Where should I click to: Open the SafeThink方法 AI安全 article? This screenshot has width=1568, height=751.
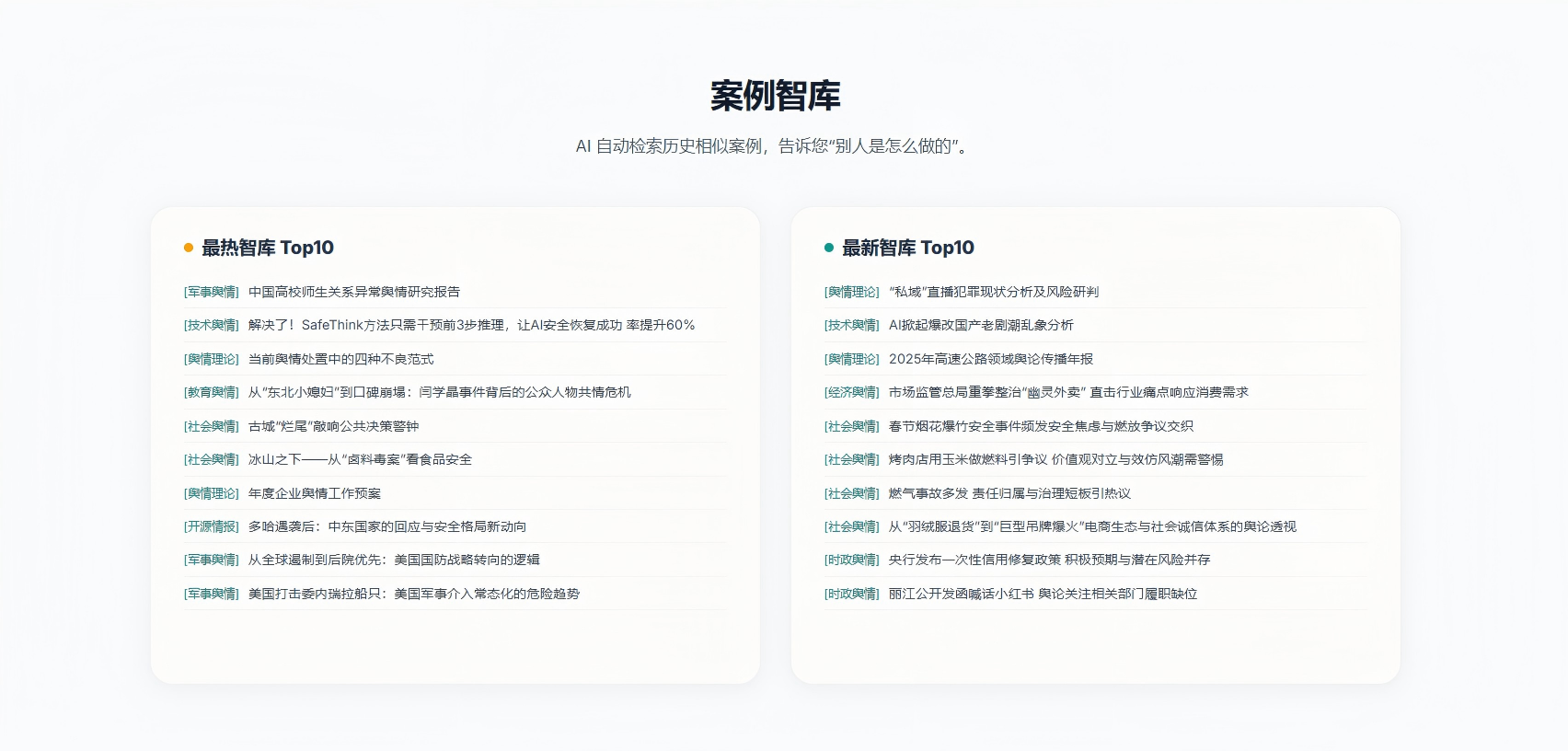(x=471, y=325)
